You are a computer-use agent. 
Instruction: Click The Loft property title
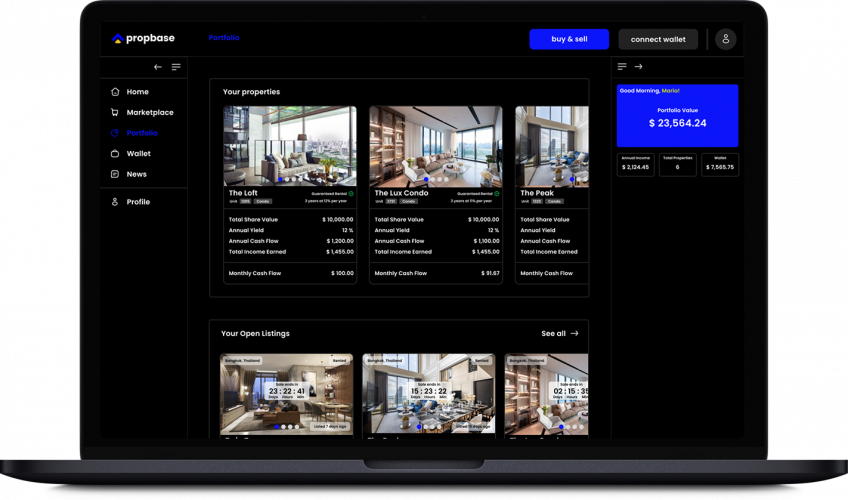(243, 192)
